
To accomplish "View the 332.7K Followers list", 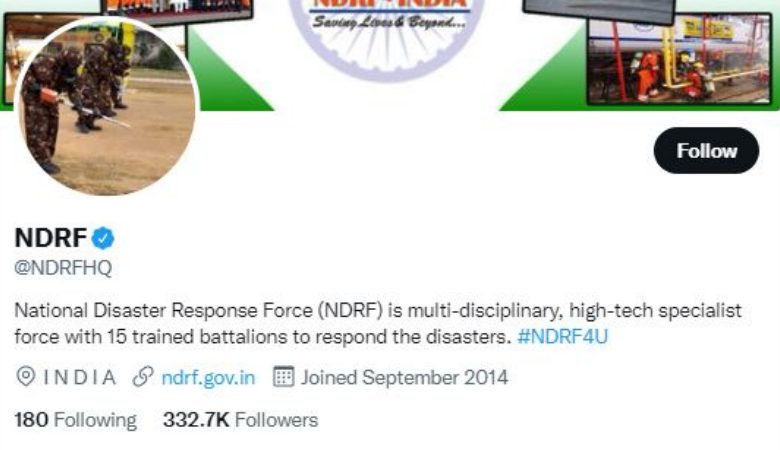I will pyautogui.click(x=240, y=420).
